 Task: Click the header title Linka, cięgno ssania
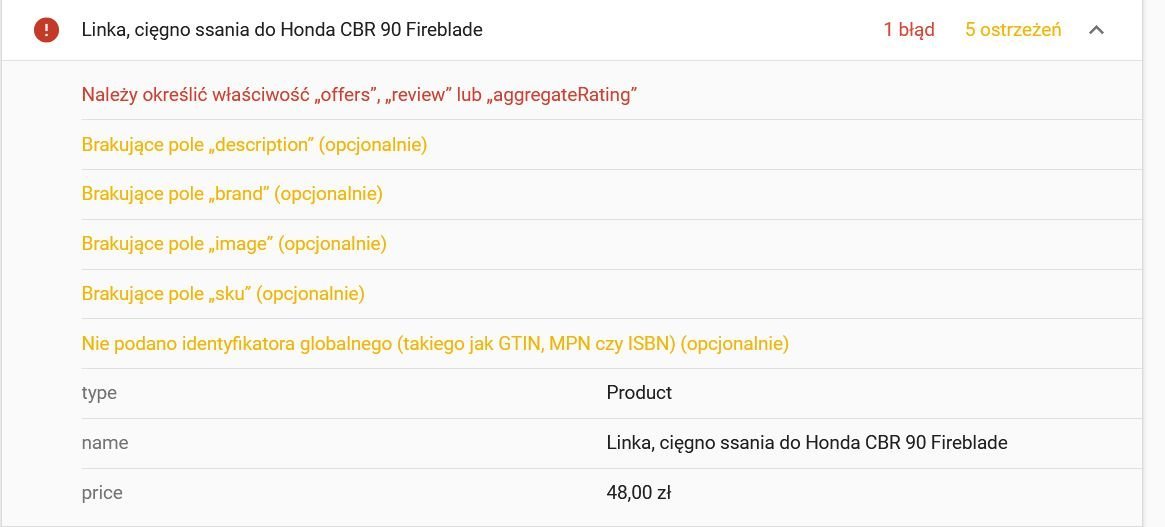[281, 30]
